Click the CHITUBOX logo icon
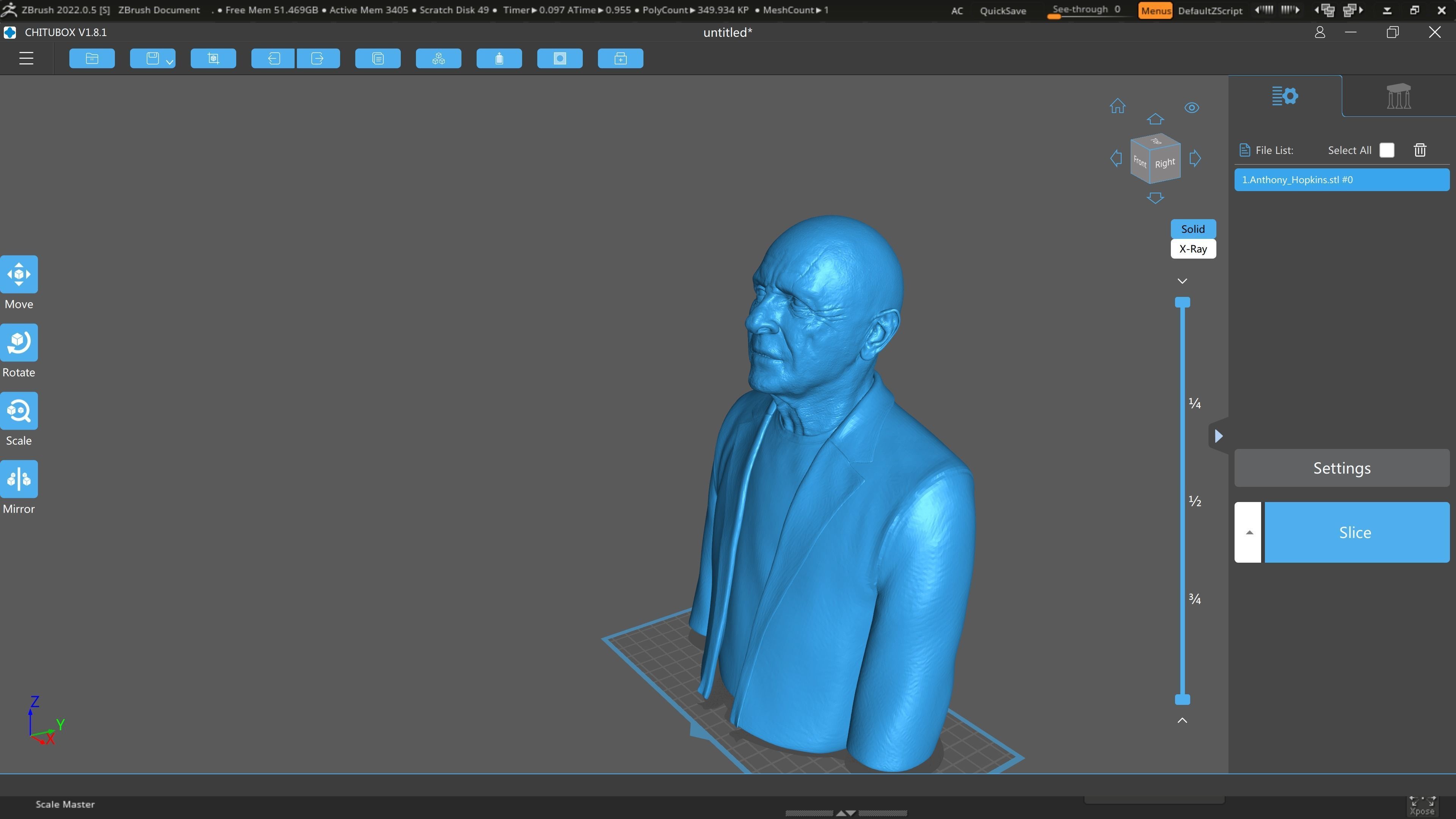The width and height of the screenshot is (1456, 819). click(9, 32)
